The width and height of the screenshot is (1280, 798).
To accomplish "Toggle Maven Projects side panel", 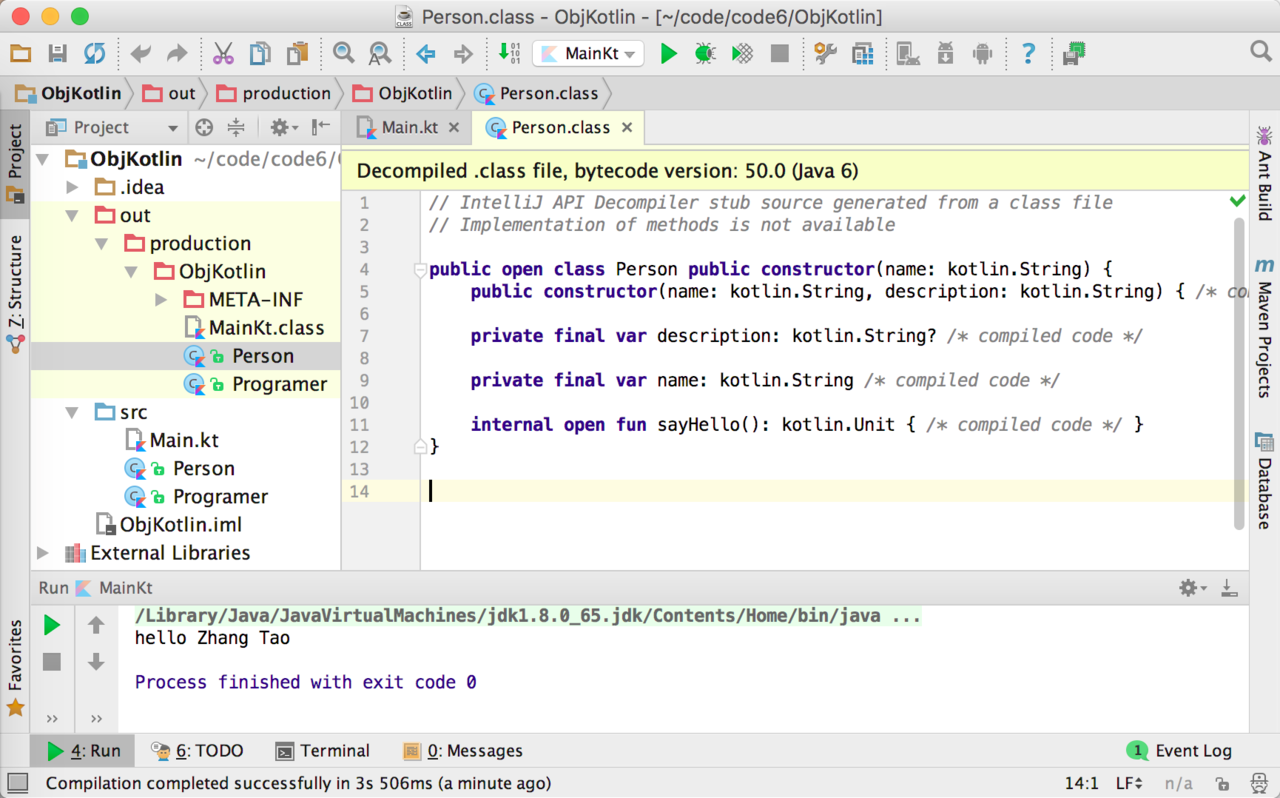I will click(1265, 328).
